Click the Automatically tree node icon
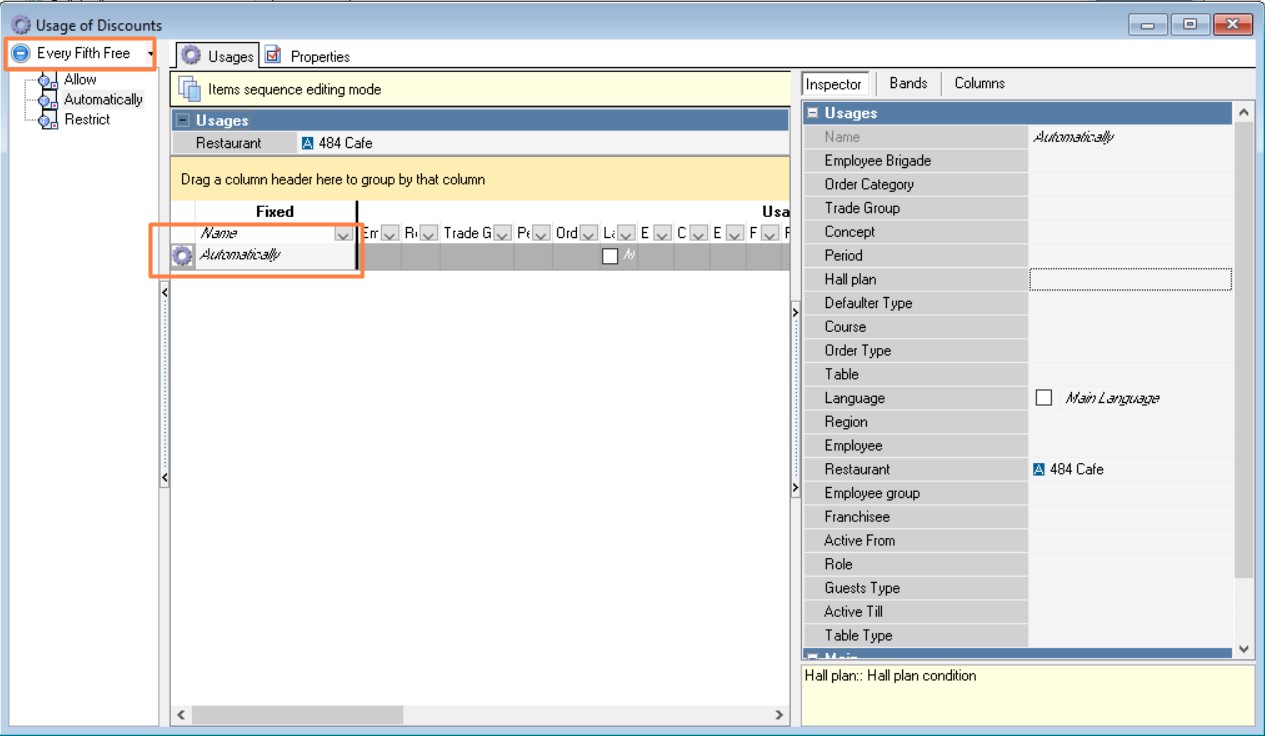 [x=48, y=100]
